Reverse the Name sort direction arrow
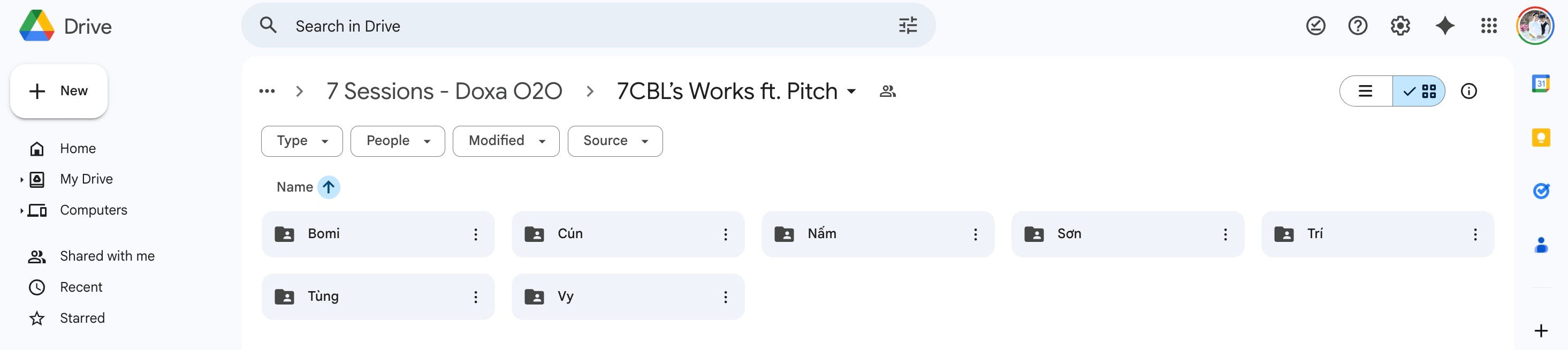The image size is (1568, 350). coord(329,187)
